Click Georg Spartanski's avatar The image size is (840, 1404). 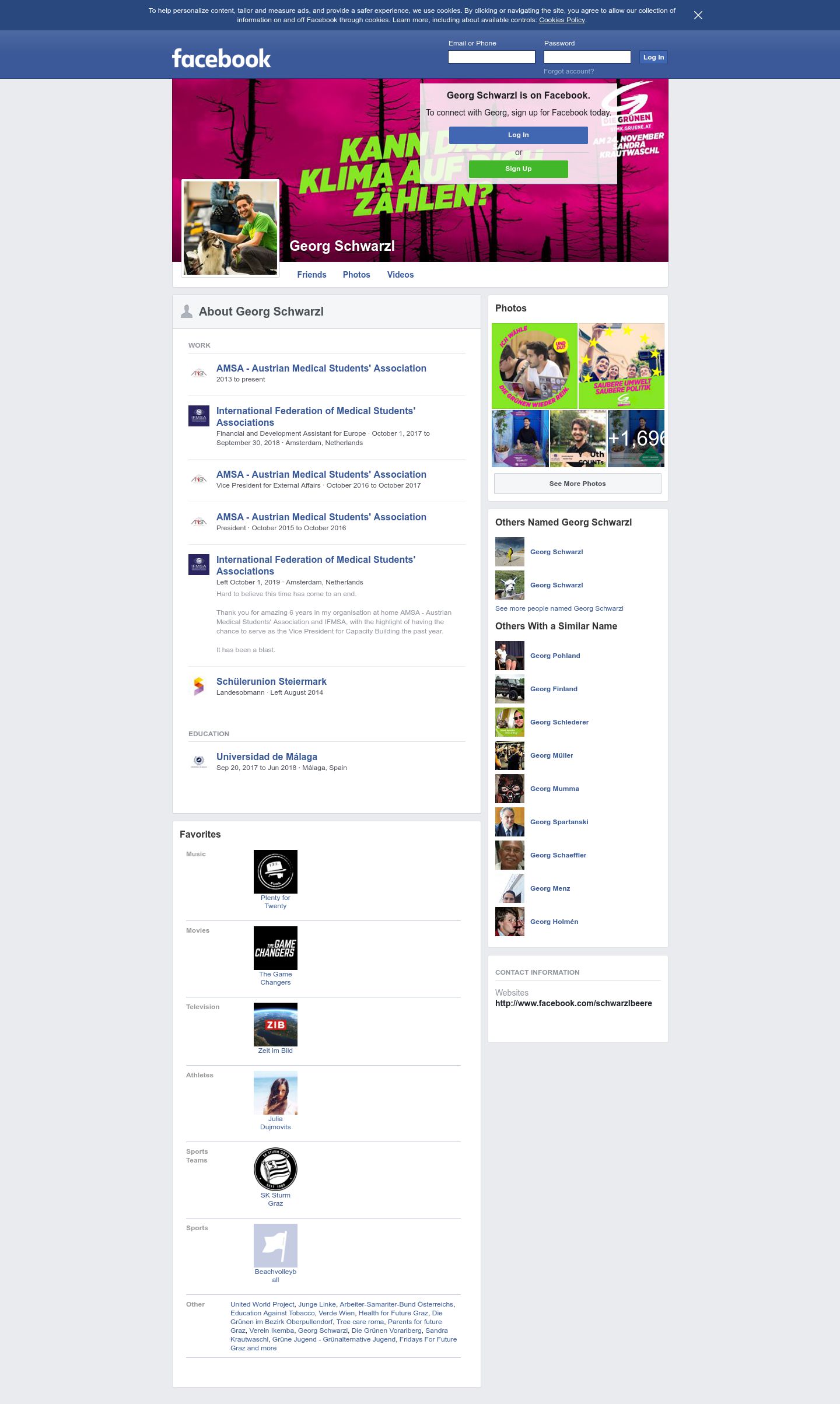click(x=510, y=822)
